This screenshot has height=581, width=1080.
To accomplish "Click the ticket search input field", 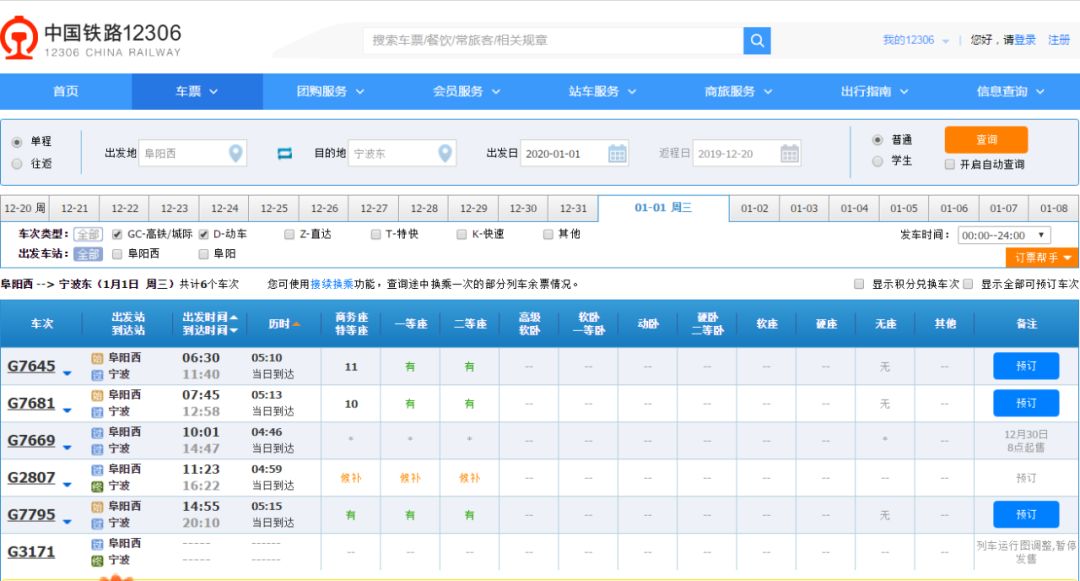I will tap(550, 40).
